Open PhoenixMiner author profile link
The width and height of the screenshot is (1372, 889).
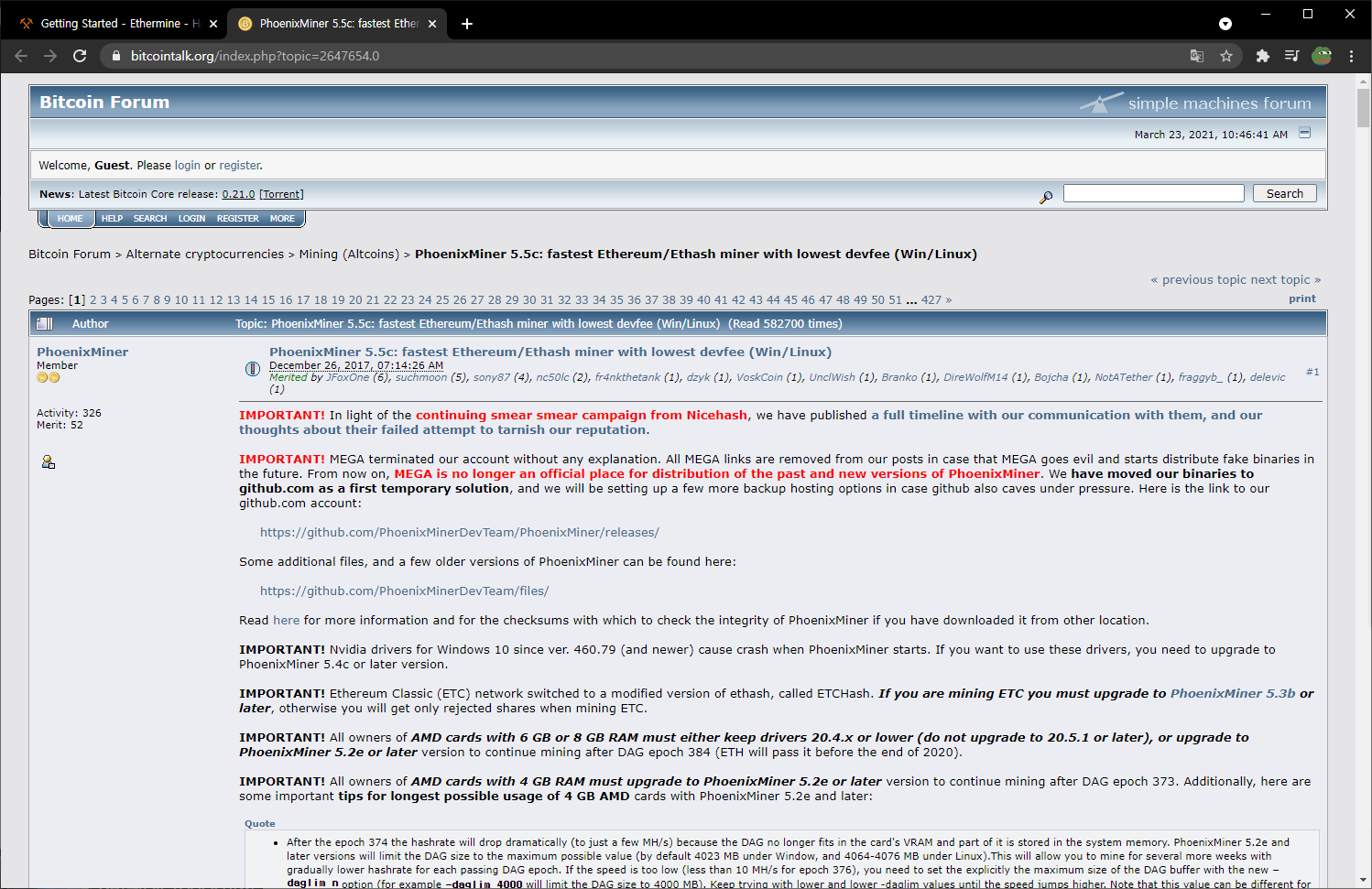82,352
